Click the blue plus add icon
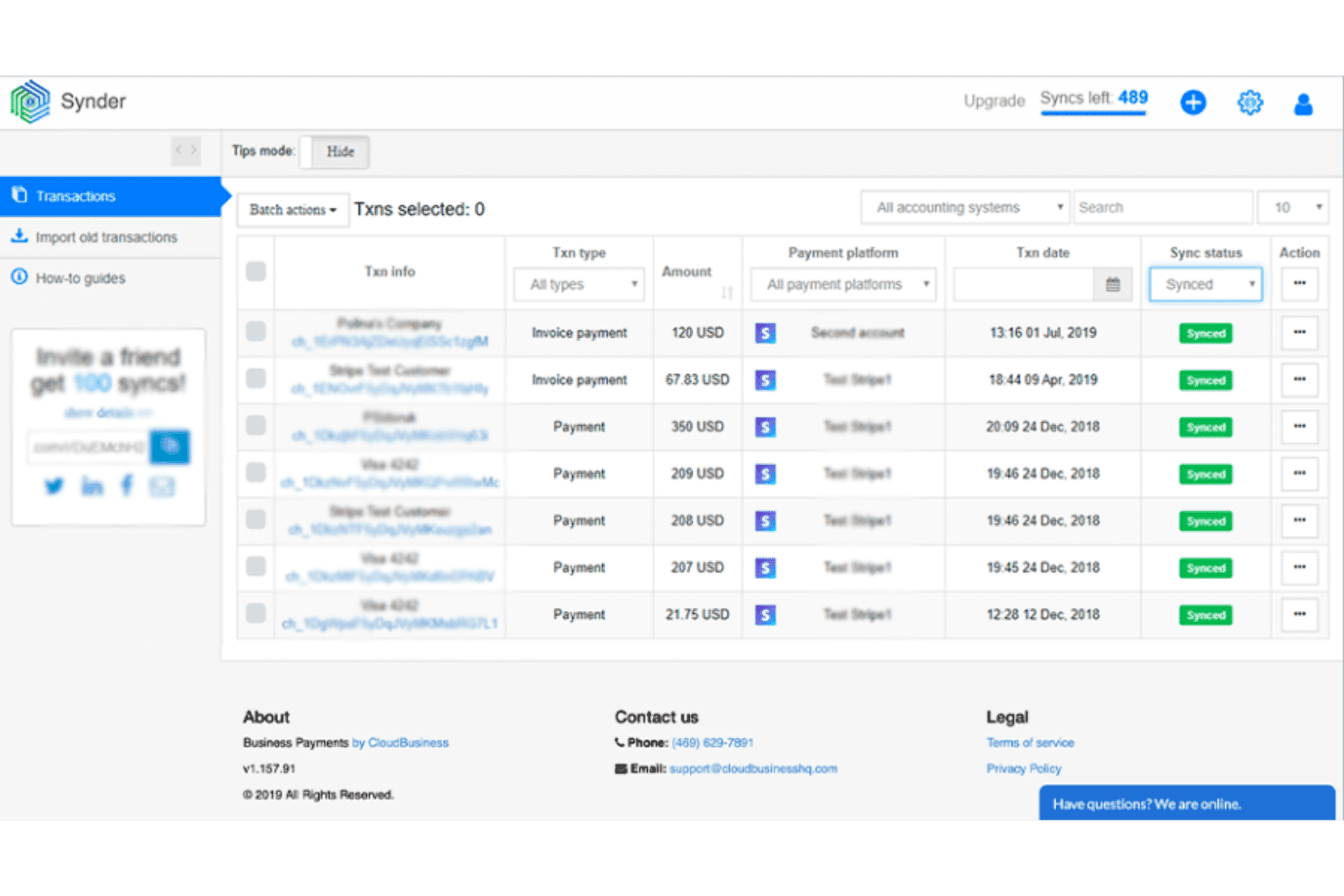 pyautogui.click(x=1193, y=103)
